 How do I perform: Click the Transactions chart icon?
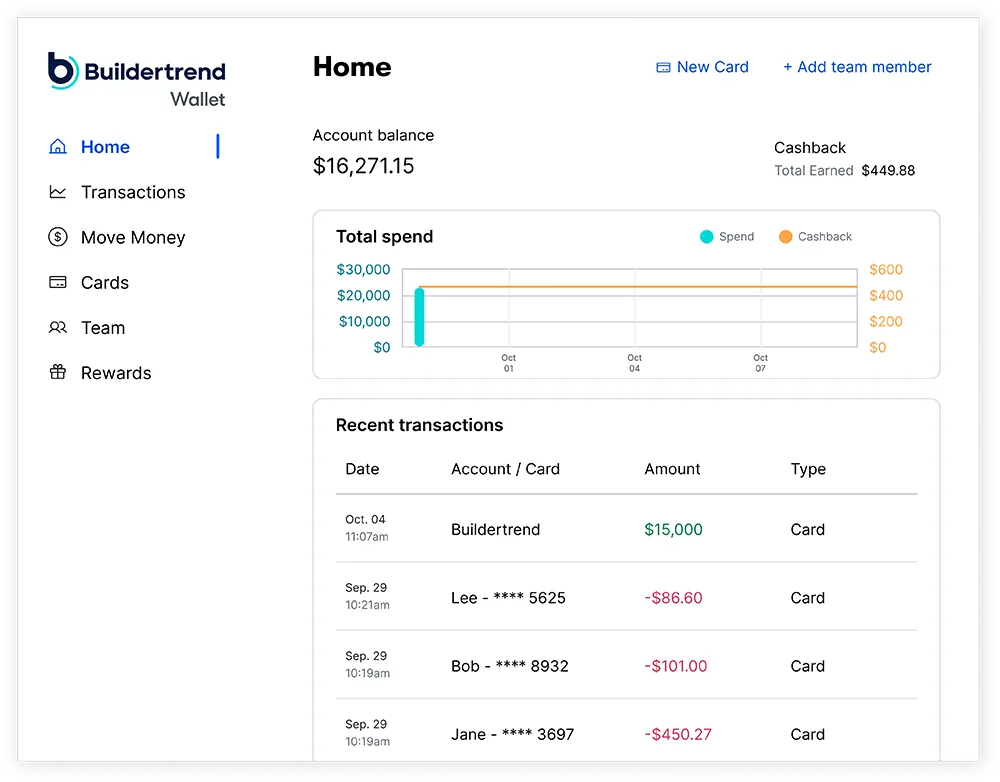pyautogui.click(x=59, y=192)
